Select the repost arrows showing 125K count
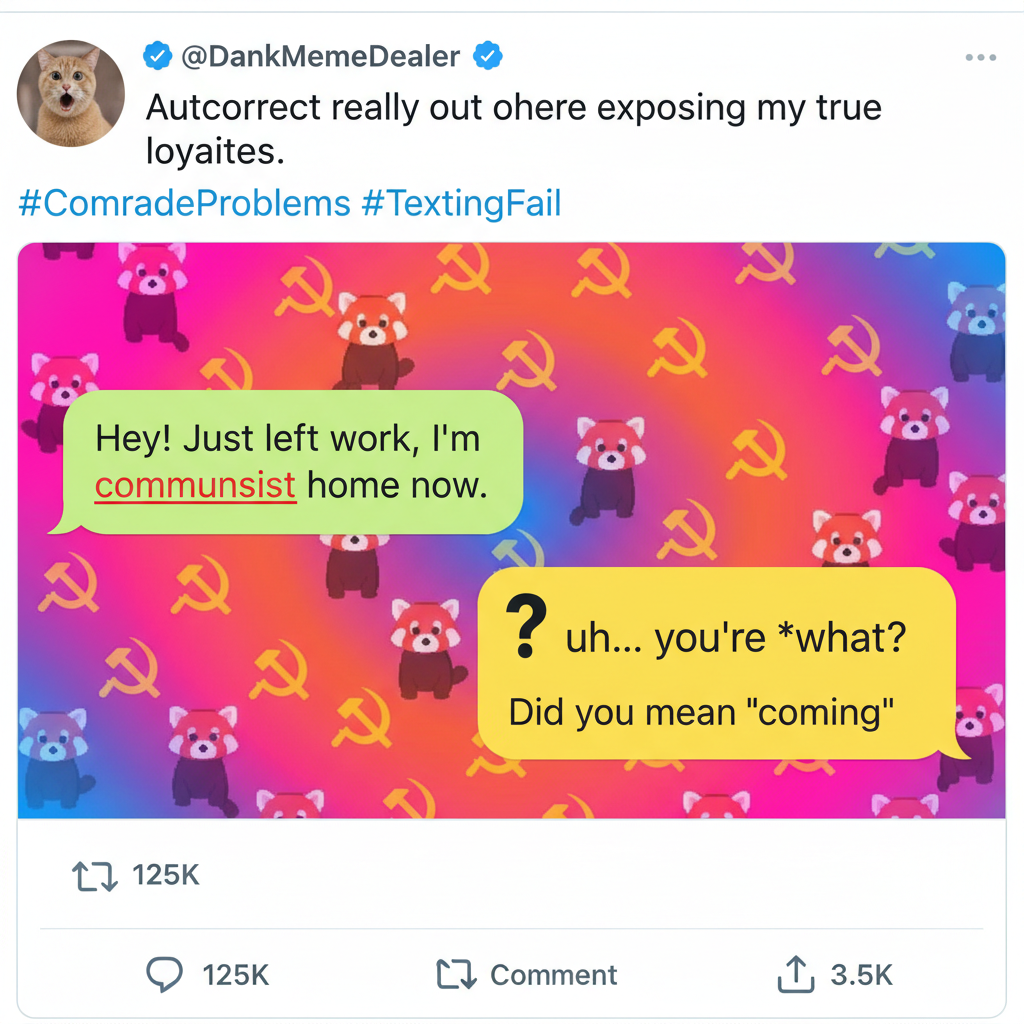Viewport: 1024px width, 1024px height. pyautogui.click(x=95, y=875)
